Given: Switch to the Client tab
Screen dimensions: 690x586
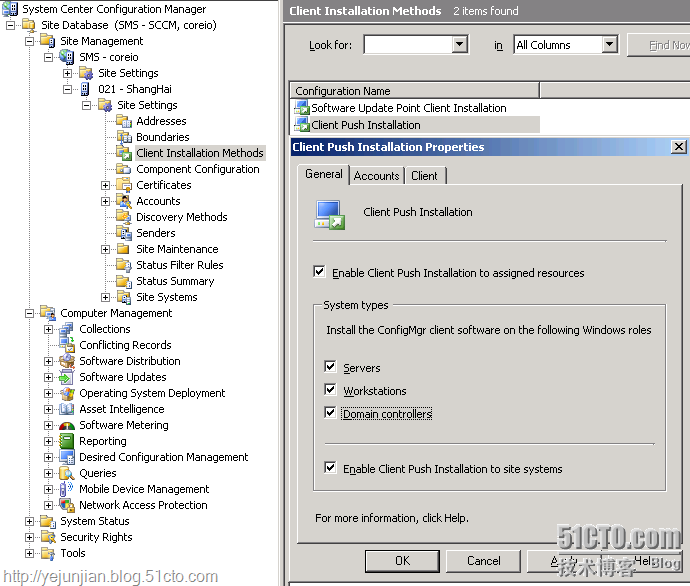Looking at the screenshot, I should (x=425, y=176).
